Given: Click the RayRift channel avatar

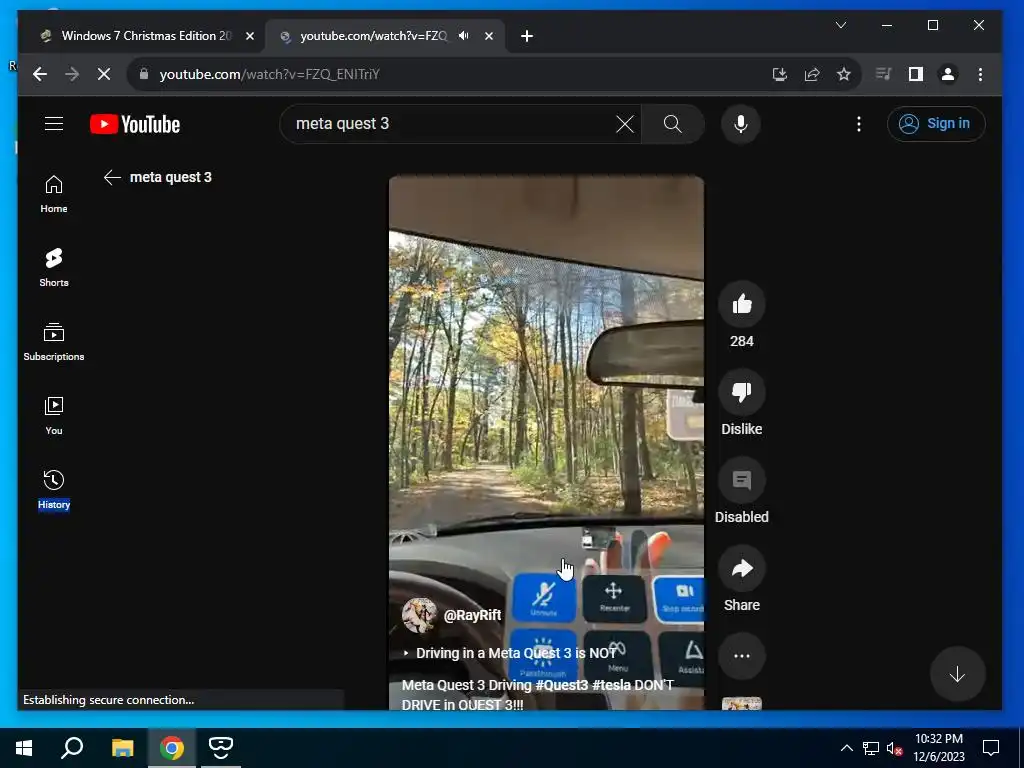Looking at the screenshot, I should tap(419, 615).
